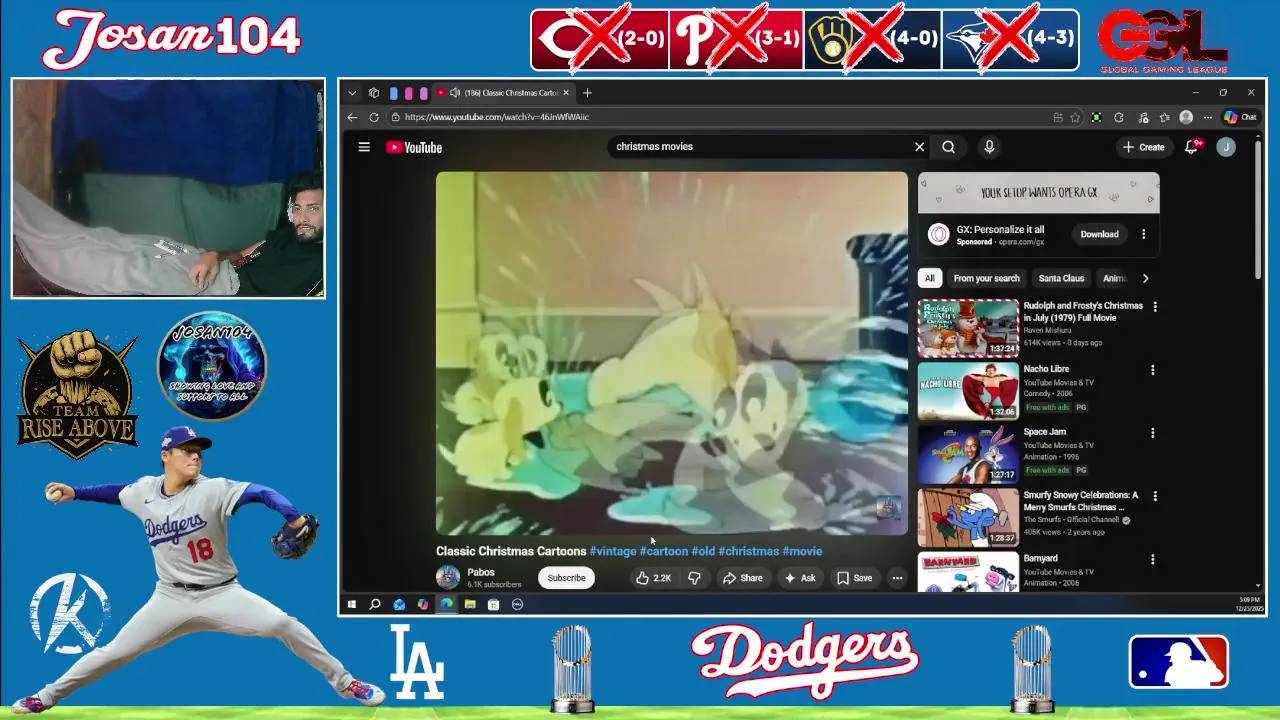
Task: Open the browser Copilot Chat button
Action: click(1241, 117)
